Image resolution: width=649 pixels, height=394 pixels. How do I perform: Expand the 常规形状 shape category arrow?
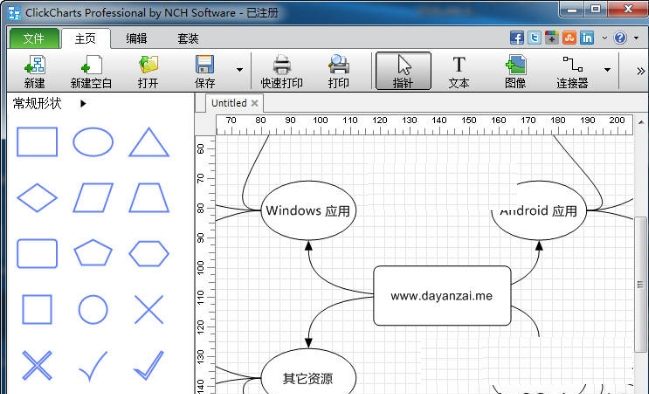click(83, 103)
